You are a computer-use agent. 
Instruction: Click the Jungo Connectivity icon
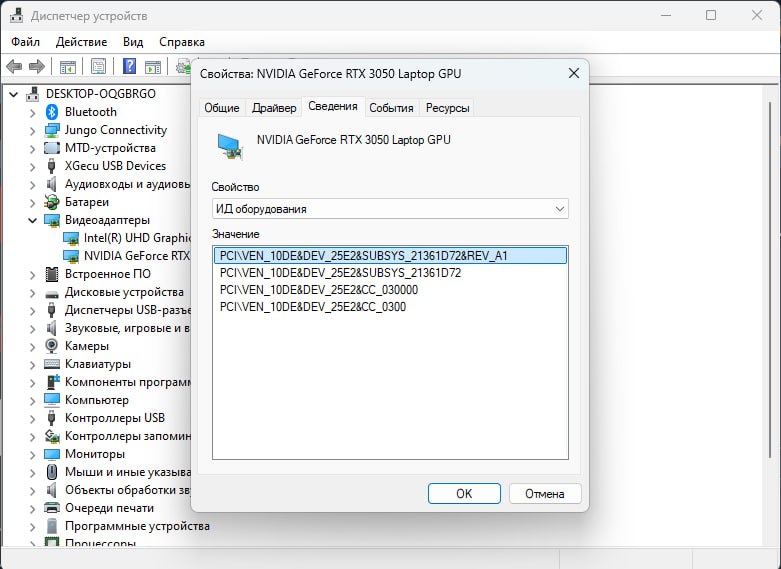coord(52,130)
